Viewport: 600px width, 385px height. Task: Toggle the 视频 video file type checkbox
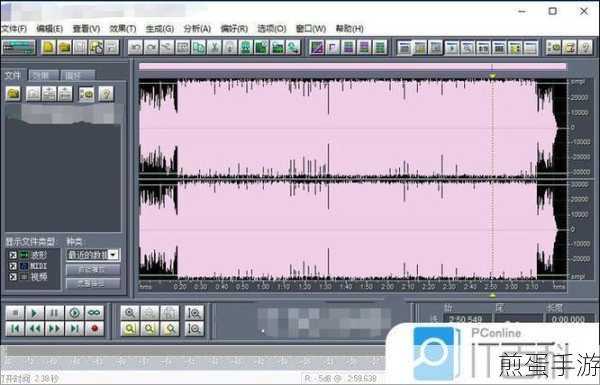tap(13, 276)
